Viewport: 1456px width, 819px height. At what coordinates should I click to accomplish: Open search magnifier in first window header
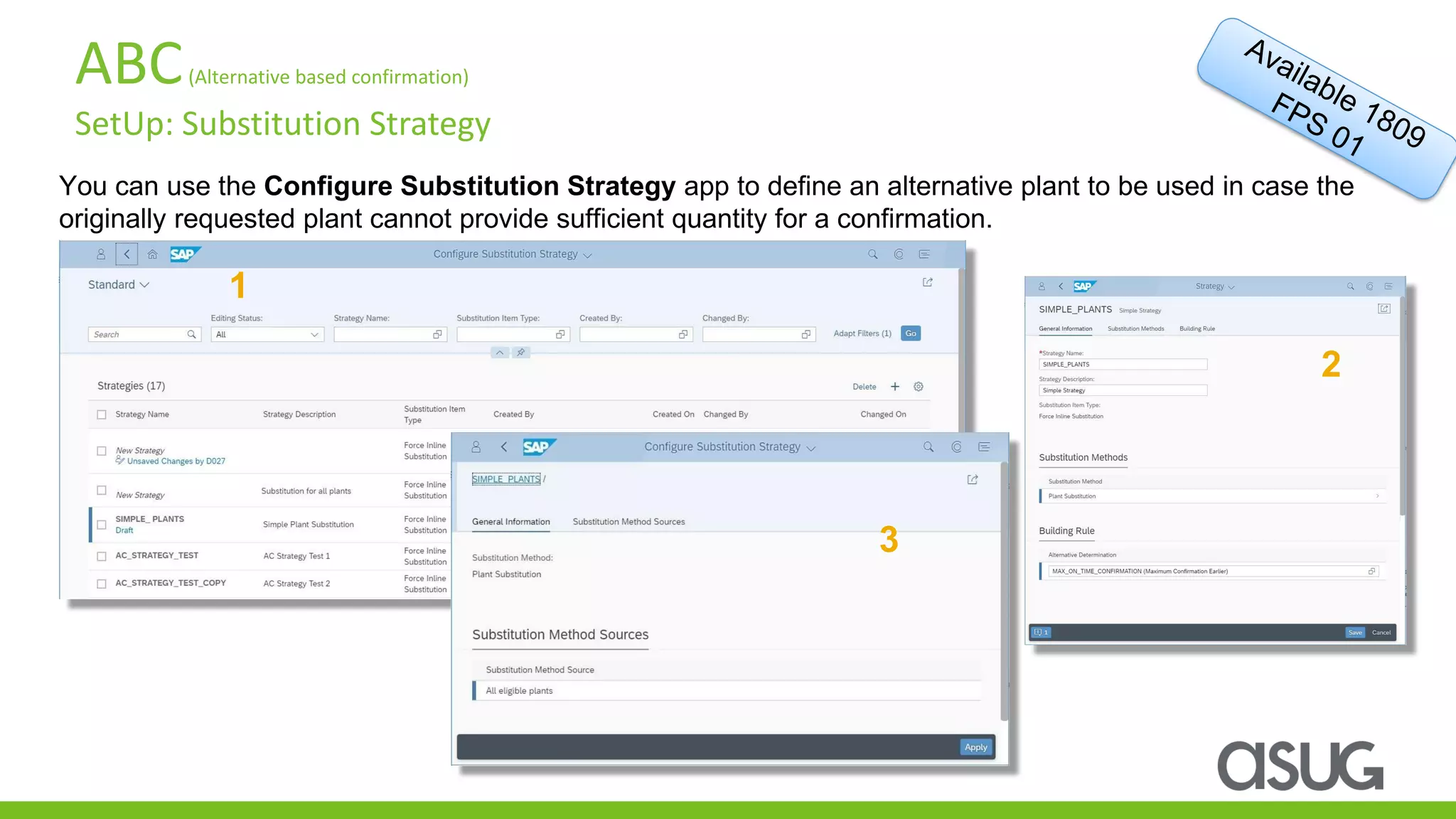tap(872, 254)
